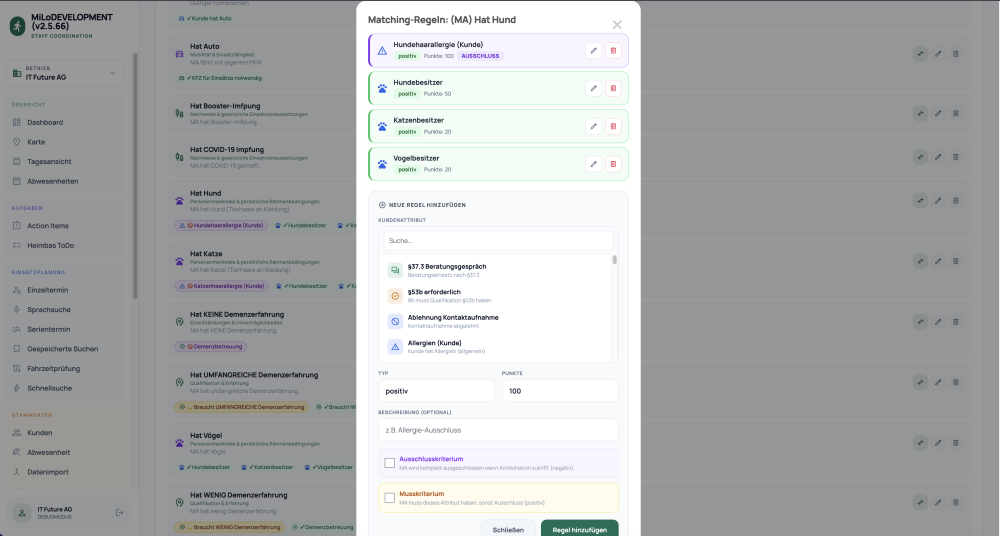Edit the Hat WENIG Demenzerfahrung row
1000x536 pixels.
[938, 502]
